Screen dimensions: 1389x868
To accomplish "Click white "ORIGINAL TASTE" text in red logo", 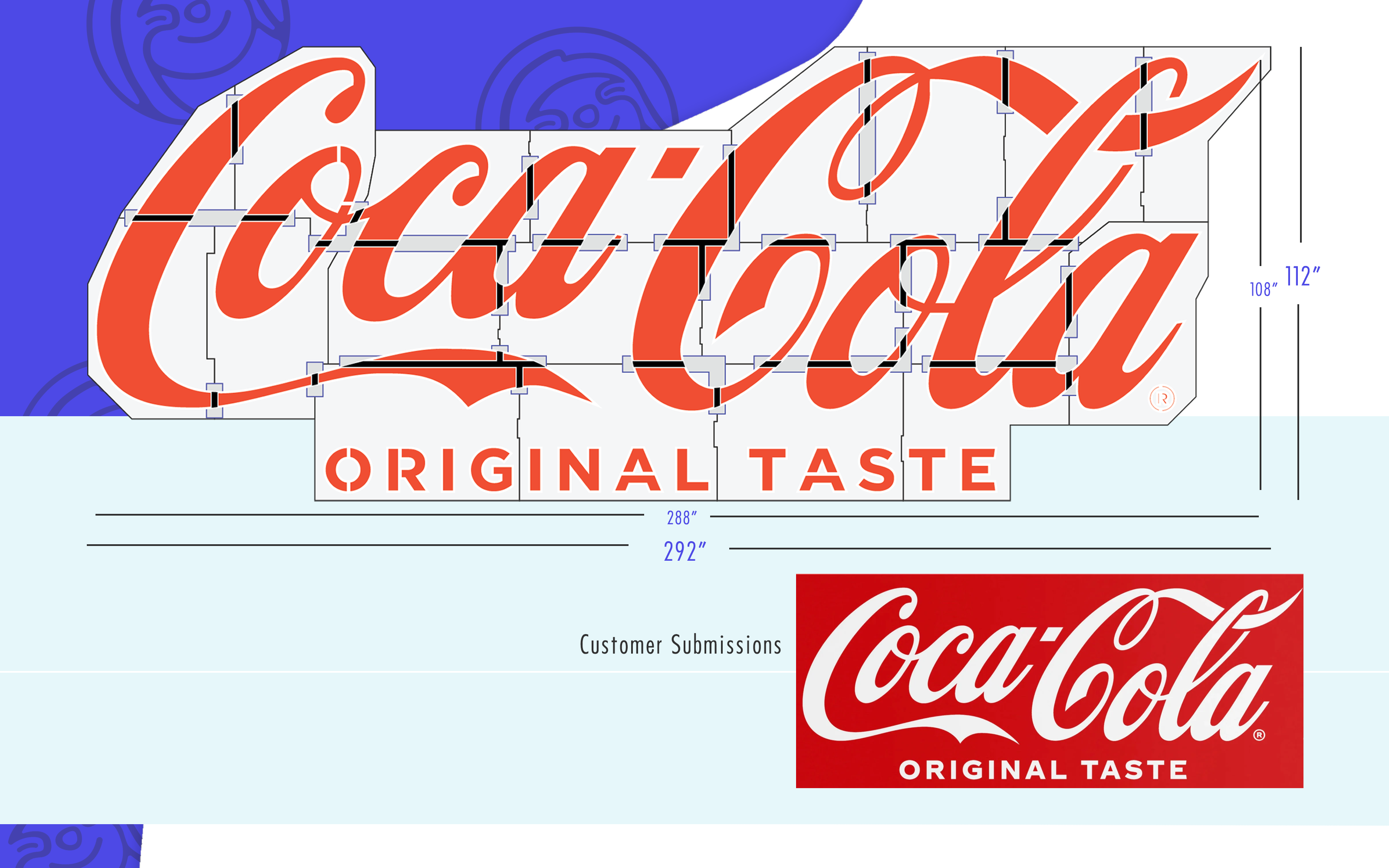I will point(1043,770).
